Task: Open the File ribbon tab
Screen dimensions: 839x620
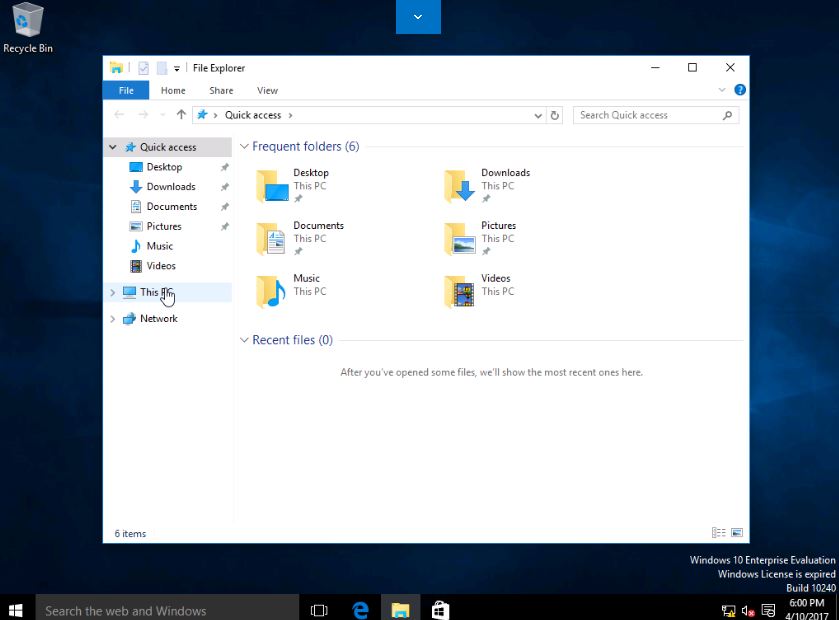Action: coord(126,90)
